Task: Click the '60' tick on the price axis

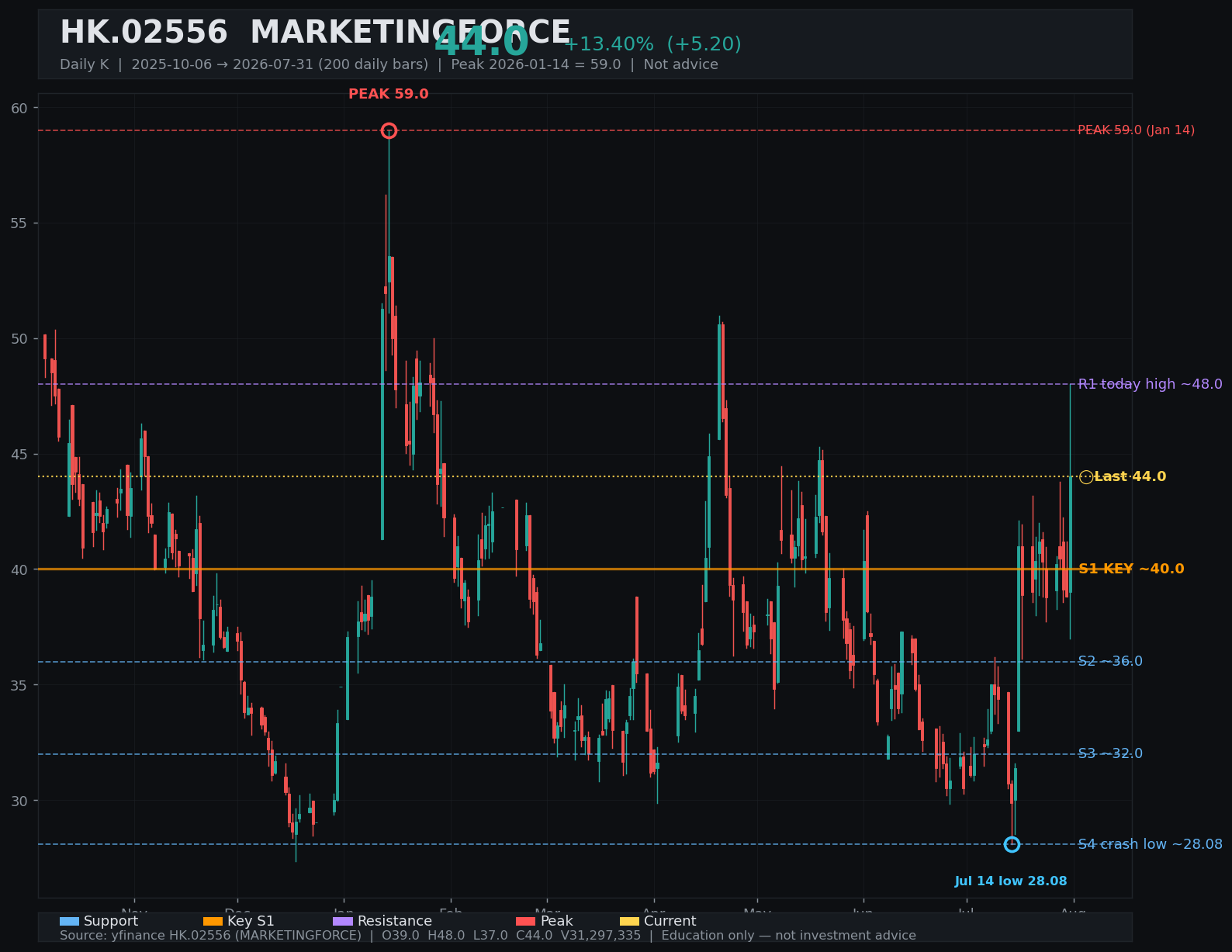Action: pyautogui.click(x=19, y=108)
